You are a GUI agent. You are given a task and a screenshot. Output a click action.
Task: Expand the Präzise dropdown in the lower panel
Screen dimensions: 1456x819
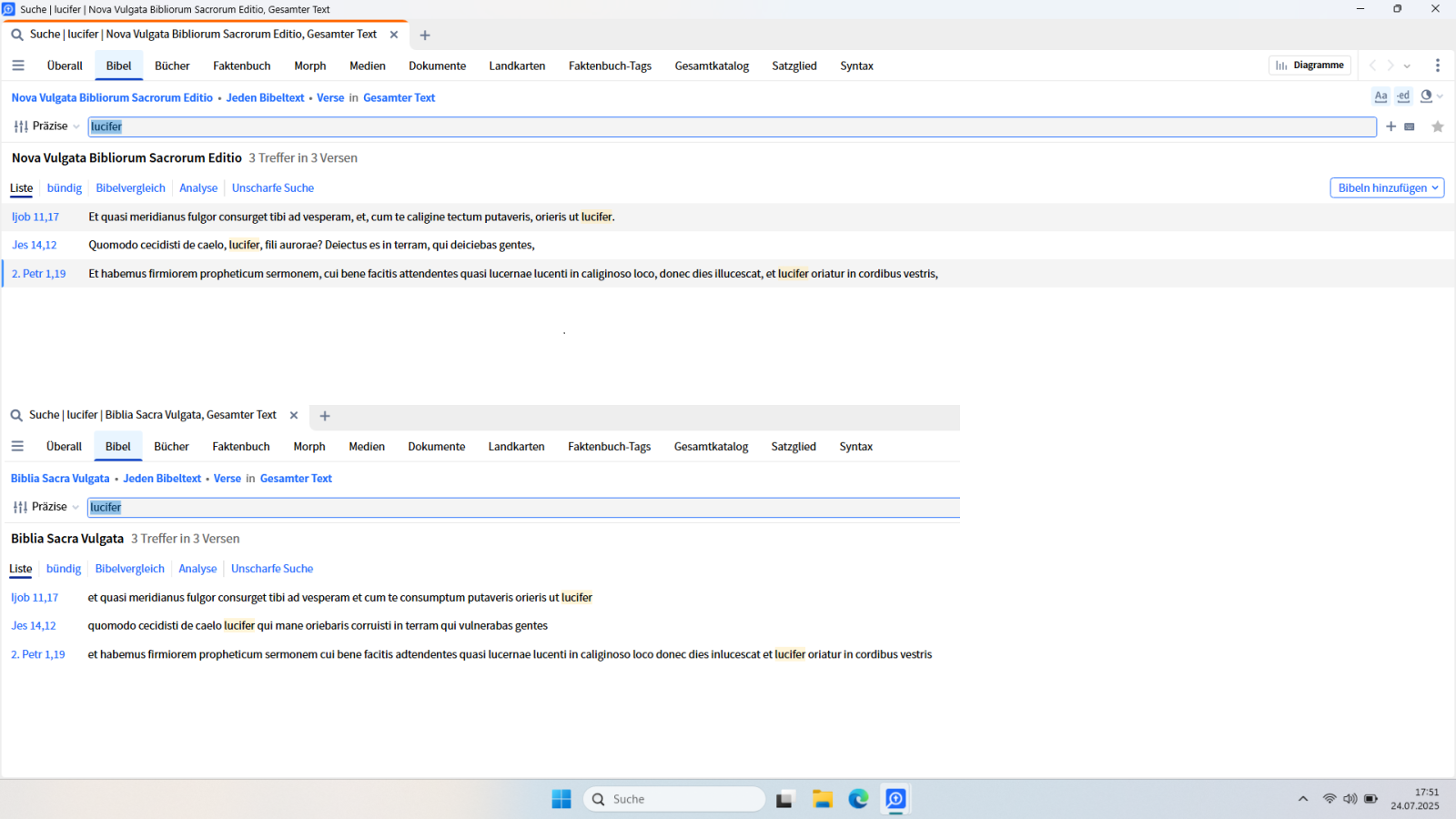49,507
